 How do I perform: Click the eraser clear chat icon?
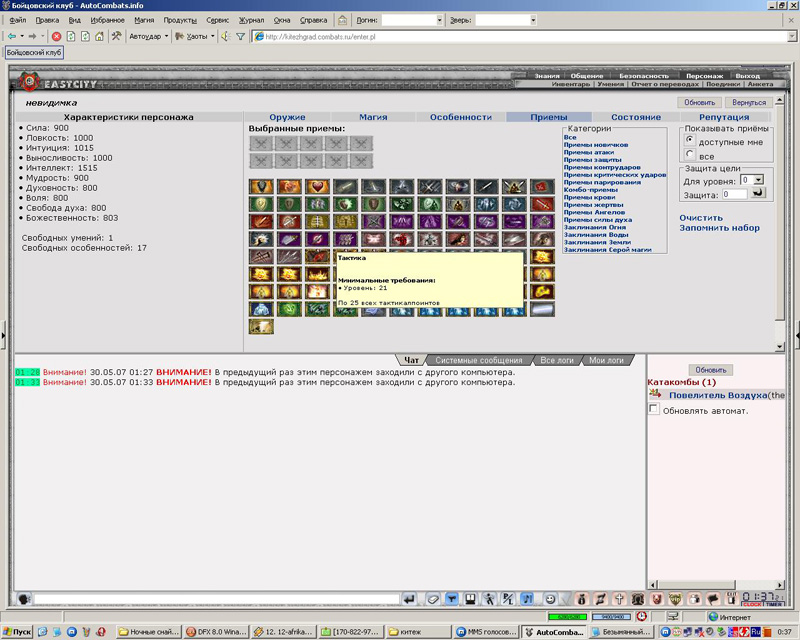point(433,599)
